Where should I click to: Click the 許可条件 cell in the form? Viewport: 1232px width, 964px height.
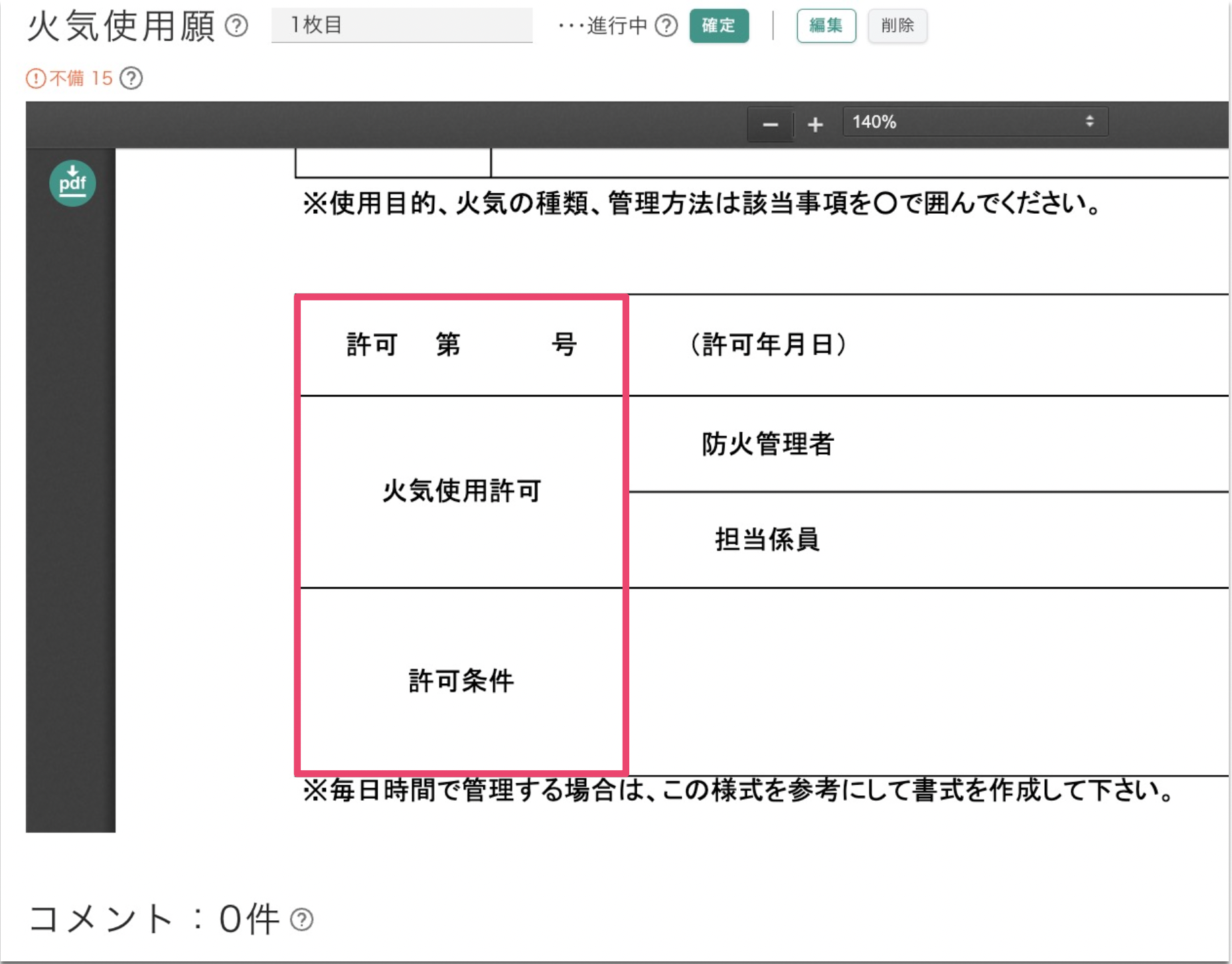pos(461,681)
